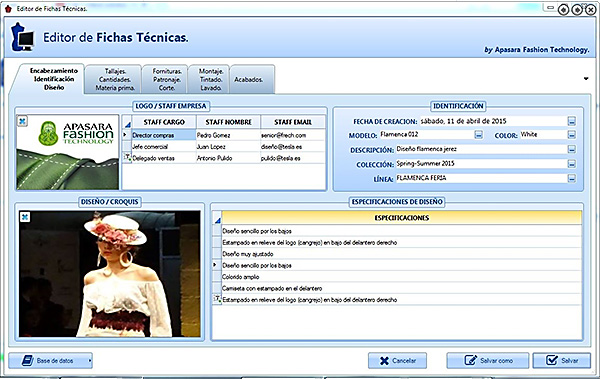Click the Cancelar button
This screenshot has height=379, width=600.
point(397,361)
